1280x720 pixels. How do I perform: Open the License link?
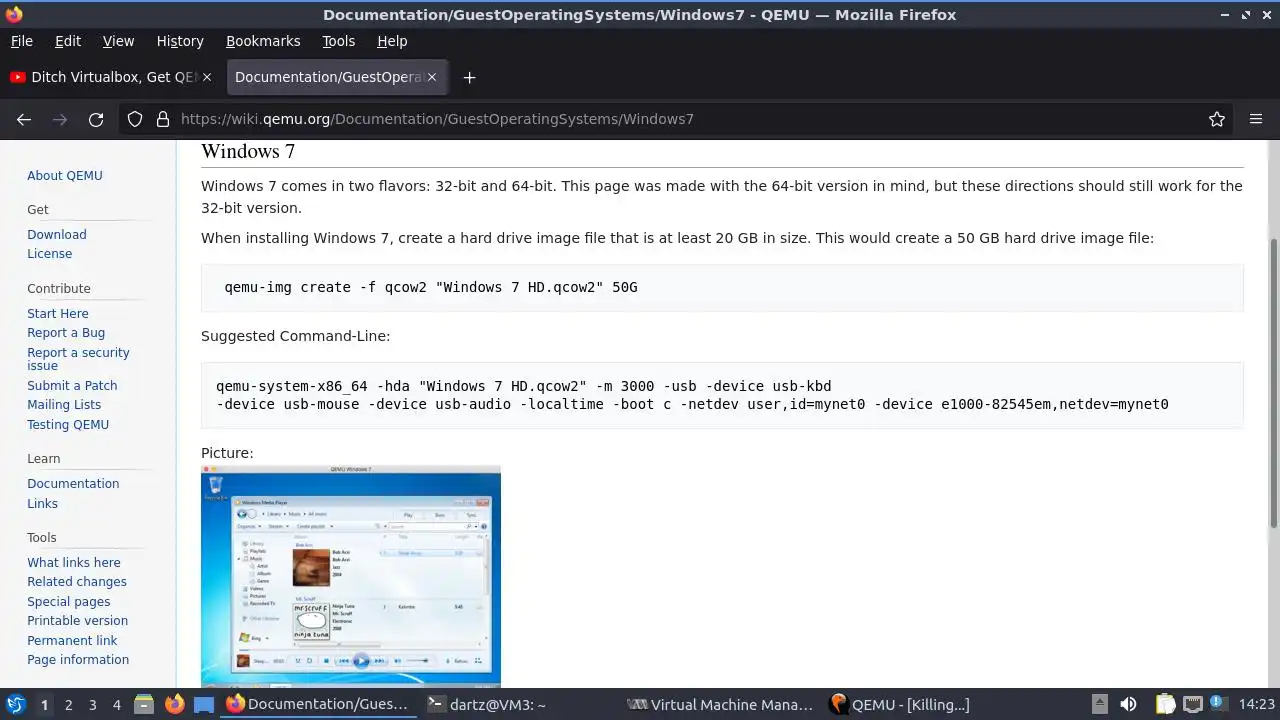49,253
